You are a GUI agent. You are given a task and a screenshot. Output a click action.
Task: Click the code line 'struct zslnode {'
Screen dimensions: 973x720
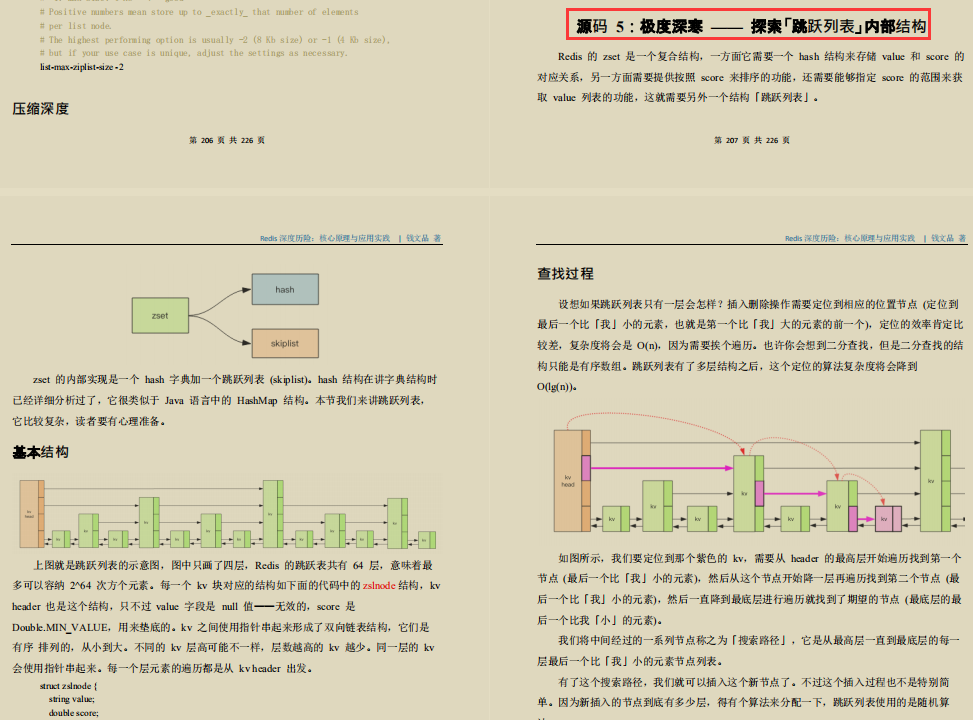(68, 686)
